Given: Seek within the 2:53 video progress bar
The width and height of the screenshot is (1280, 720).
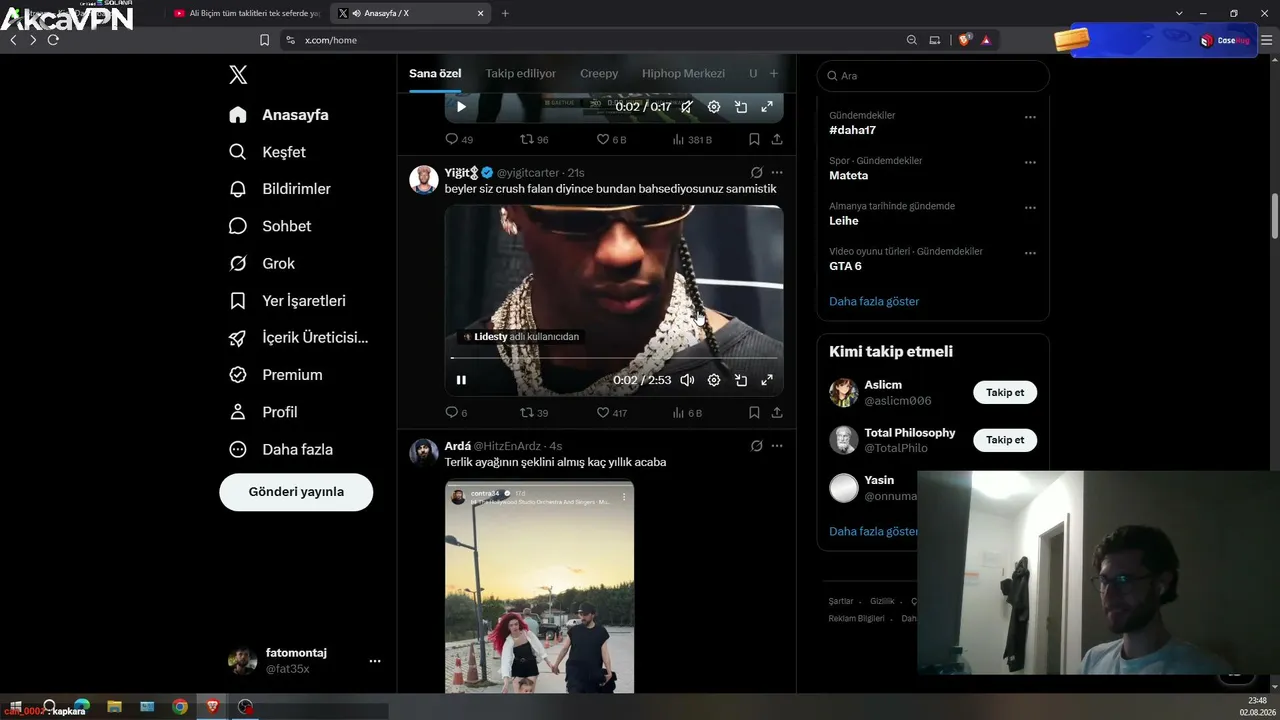Looking at the screenshot, I should [614, 357].
